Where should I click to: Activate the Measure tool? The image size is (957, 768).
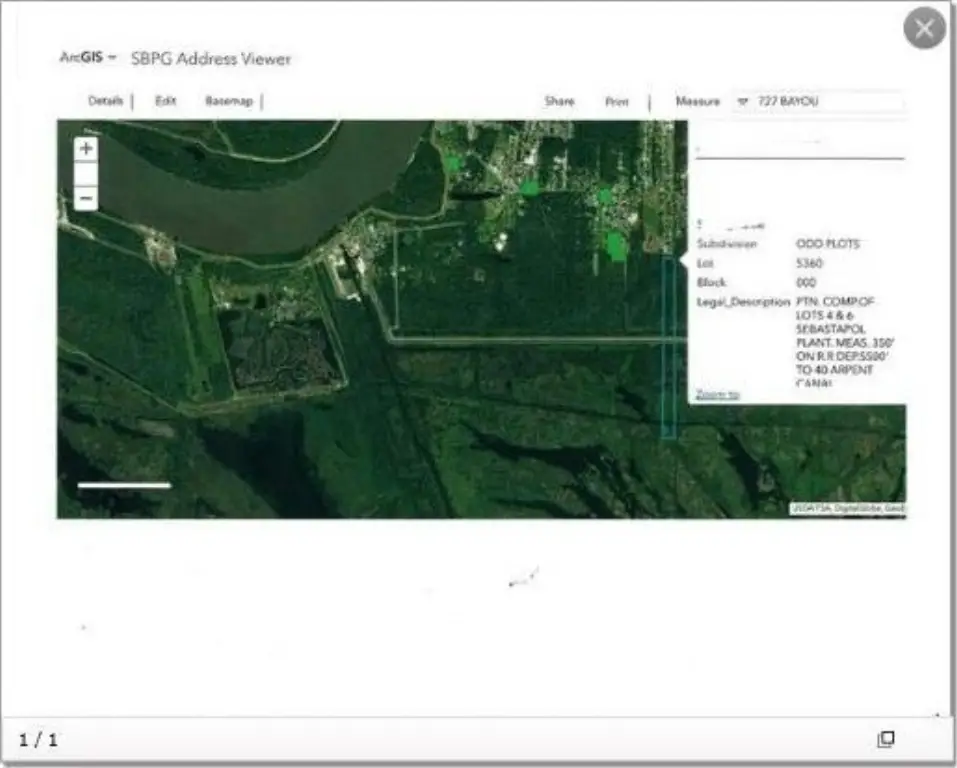[697, 102]
